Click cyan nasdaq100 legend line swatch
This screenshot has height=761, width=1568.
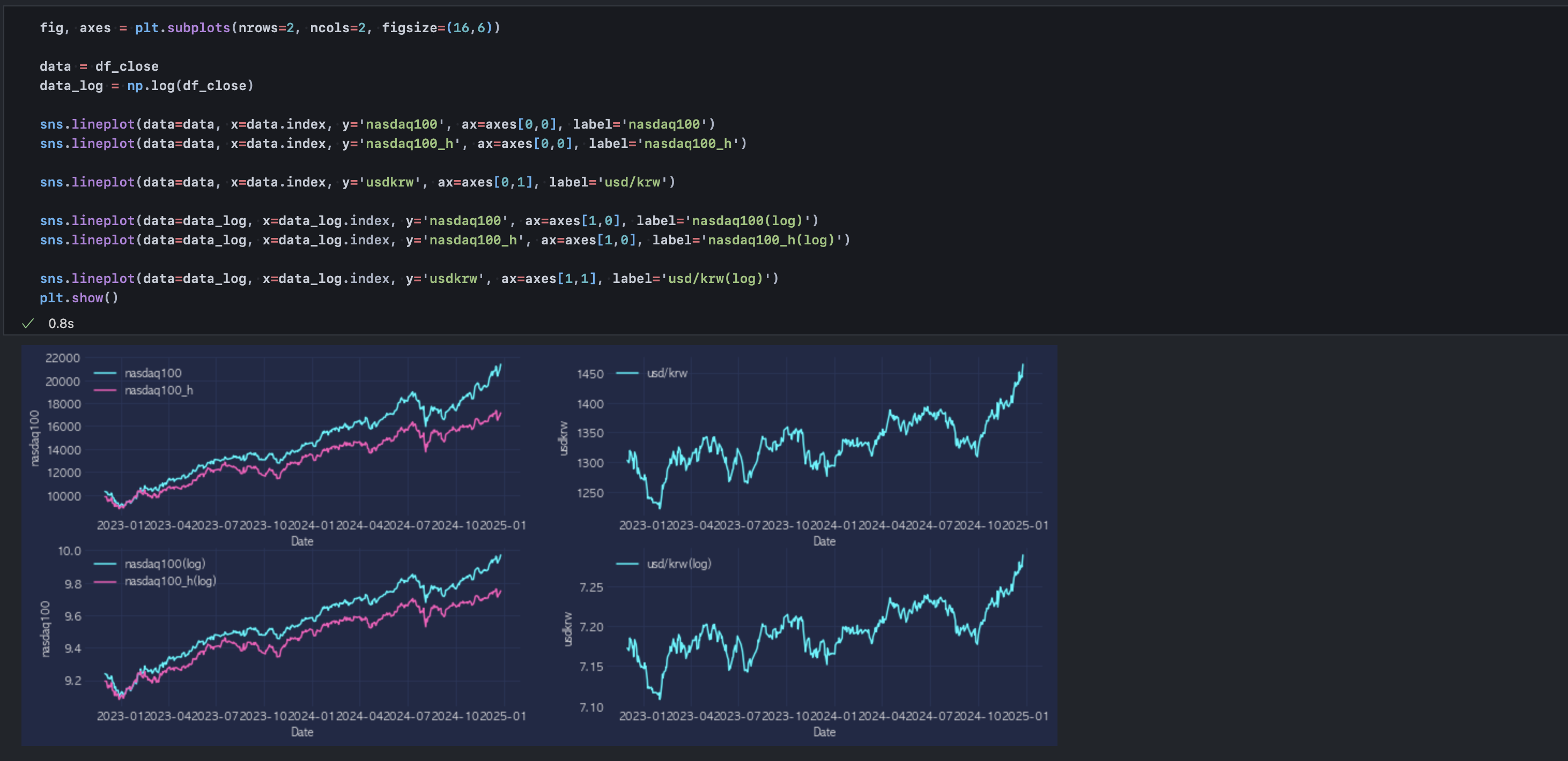click(x=105, y=373)
